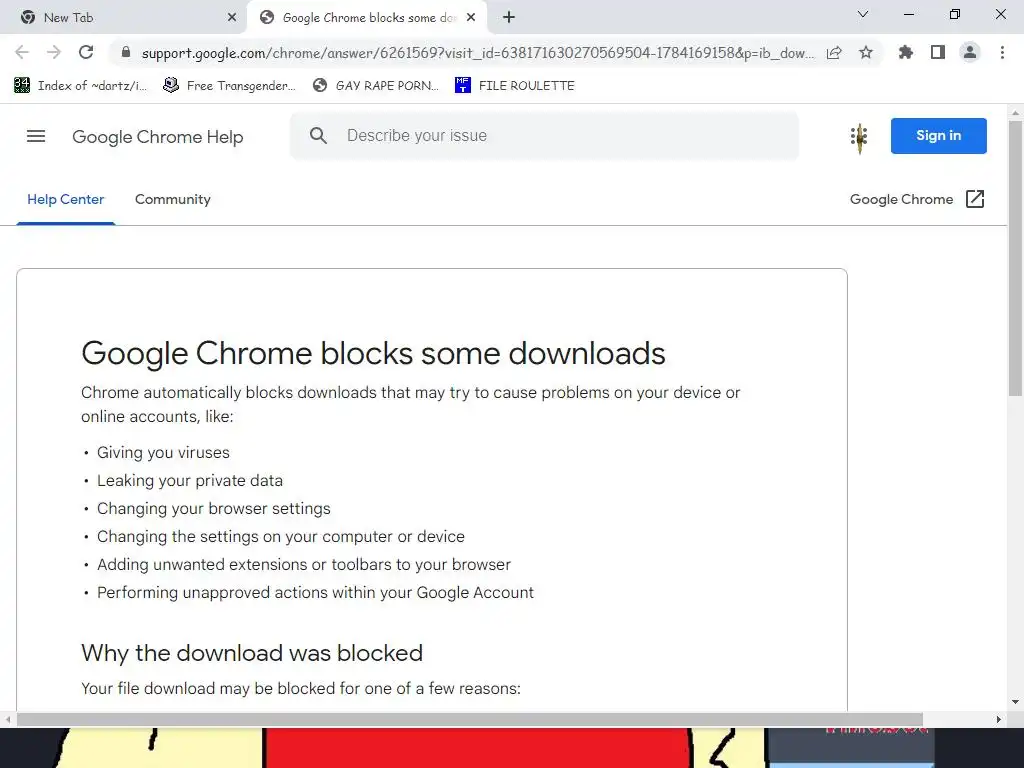The width and height of the screenshot is (1024, 768).
Task: Open the tab search chevron
Action: [863, 14]
